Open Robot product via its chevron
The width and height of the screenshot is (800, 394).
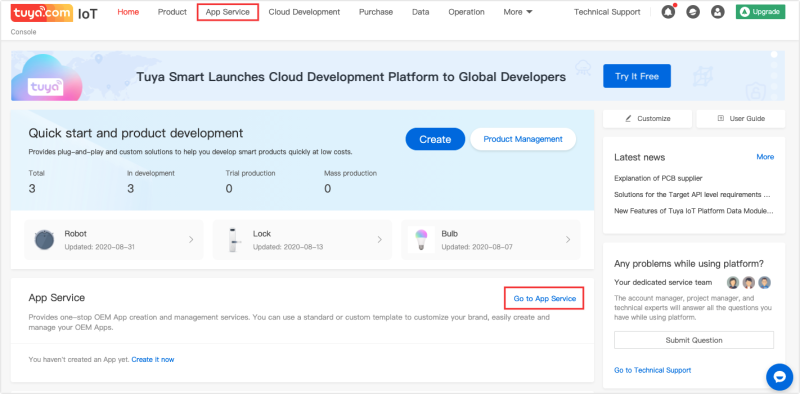191,239
